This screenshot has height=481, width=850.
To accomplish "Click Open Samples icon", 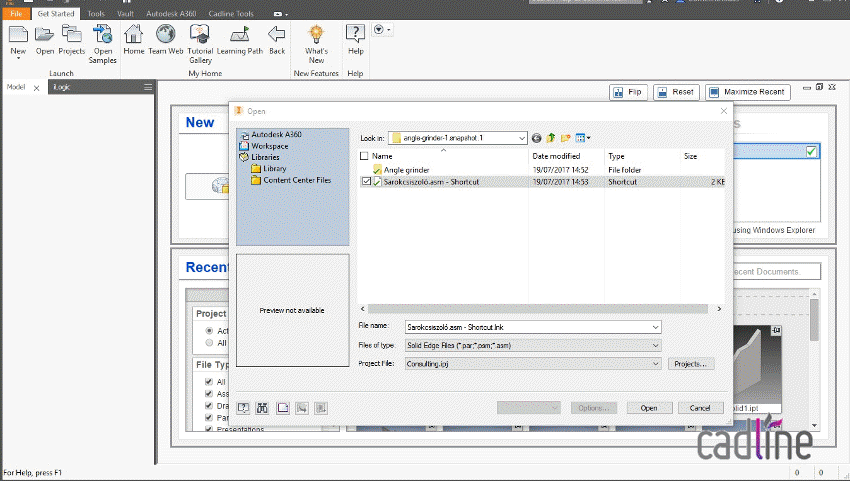I will [102, 35].
